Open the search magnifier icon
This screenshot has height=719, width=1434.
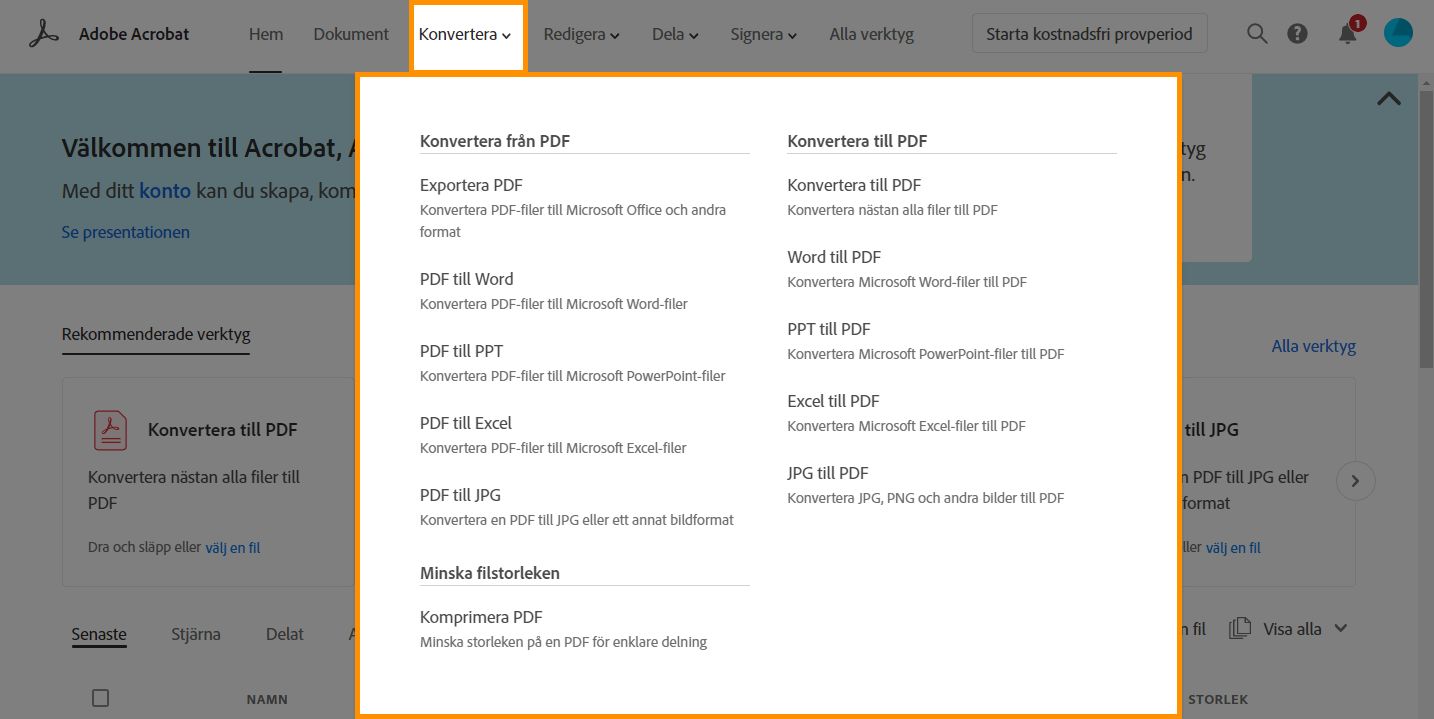pos(1257,34)
